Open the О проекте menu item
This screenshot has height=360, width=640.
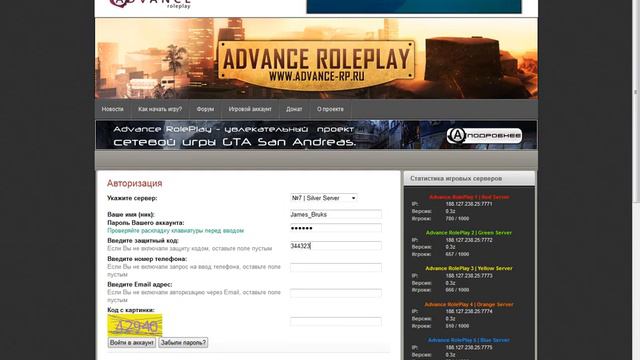click(330, 109)
